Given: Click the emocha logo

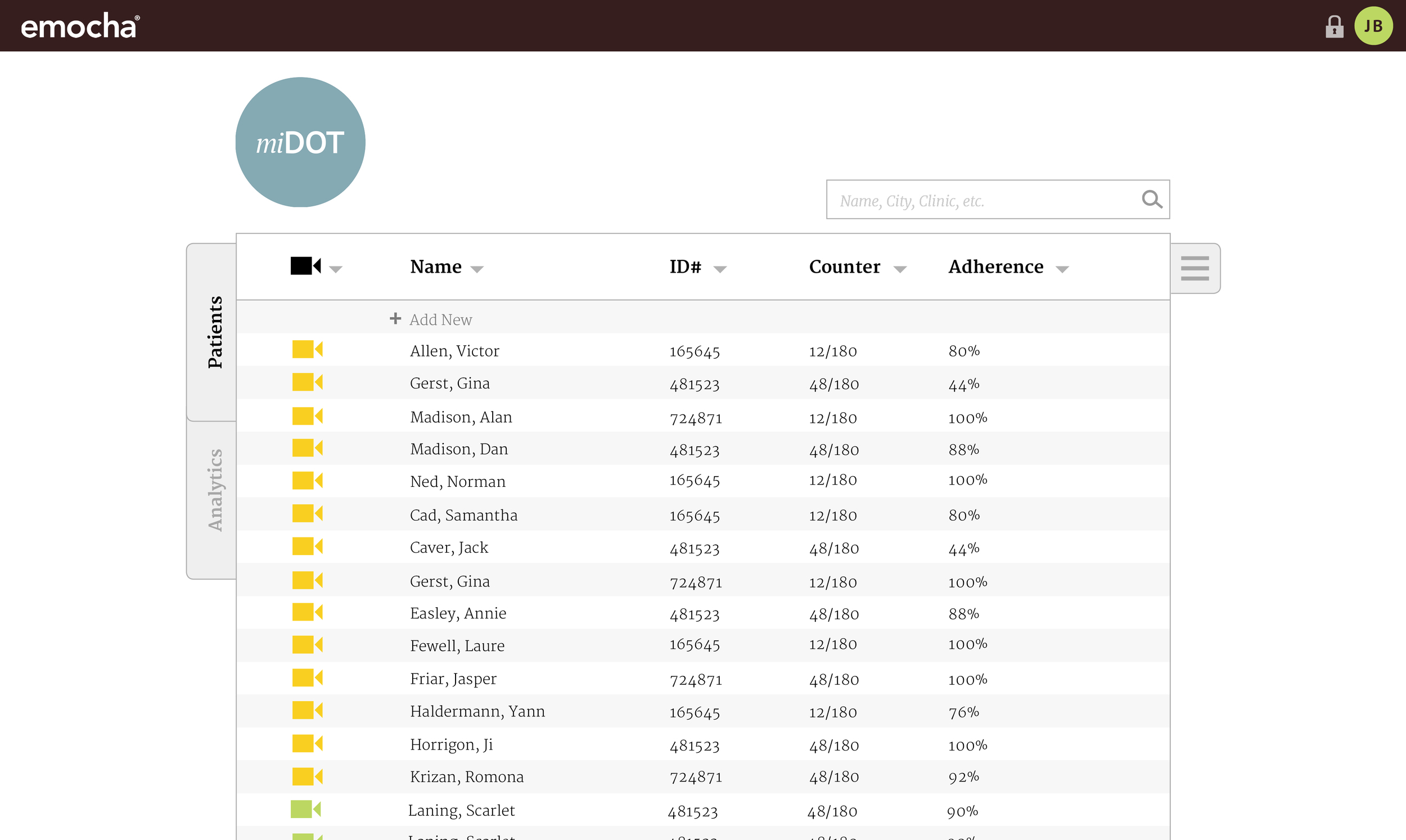Looking at the screenshot, I should [80, 26].
